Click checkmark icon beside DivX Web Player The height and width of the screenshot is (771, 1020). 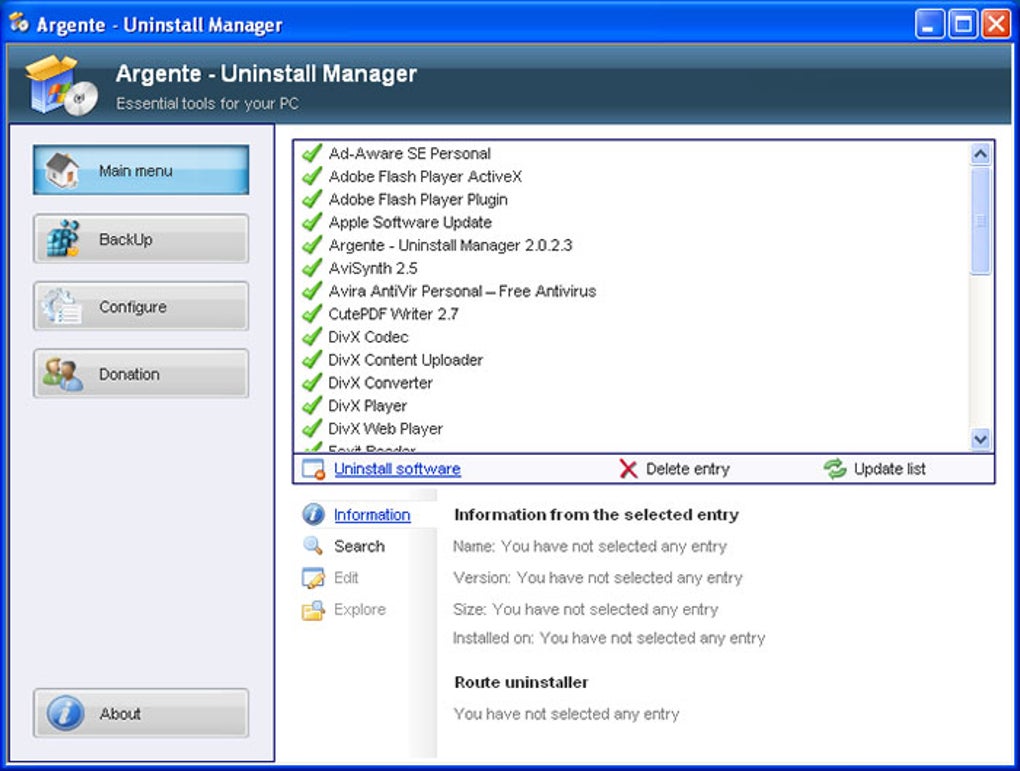click(x=312, y=428)
